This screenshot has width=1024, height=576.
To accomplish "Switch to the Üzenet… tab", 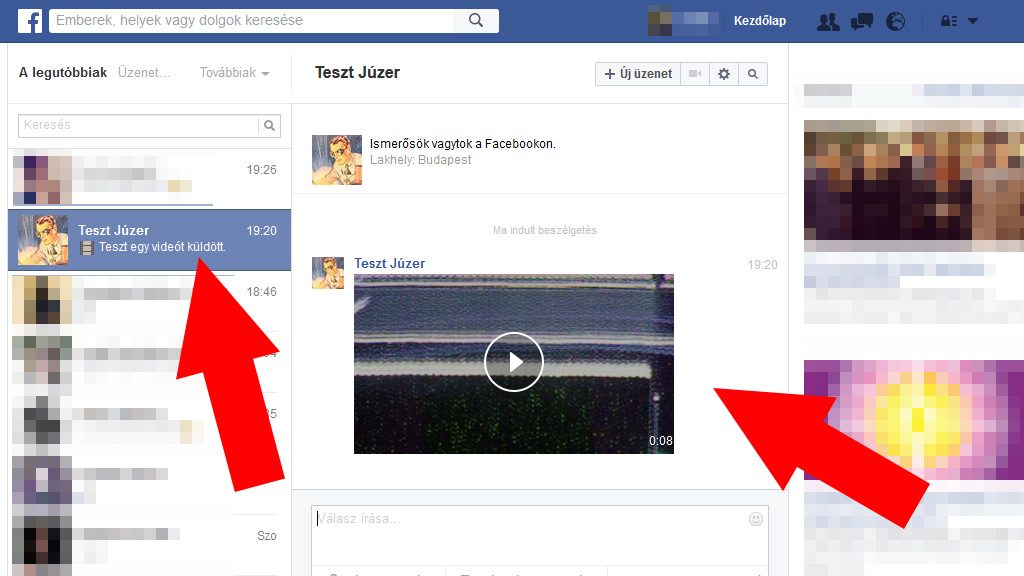I will (x=144, y=73).
